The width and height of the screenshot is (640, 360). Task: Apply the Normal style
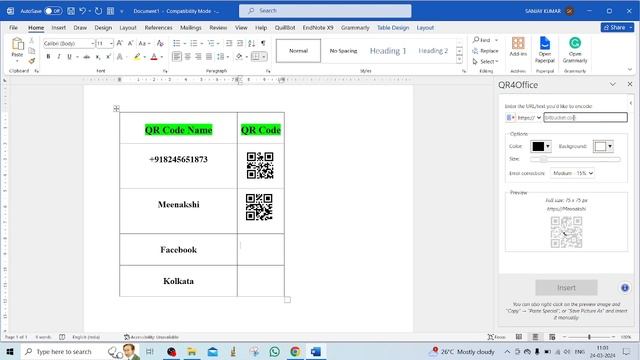[298, 51]
